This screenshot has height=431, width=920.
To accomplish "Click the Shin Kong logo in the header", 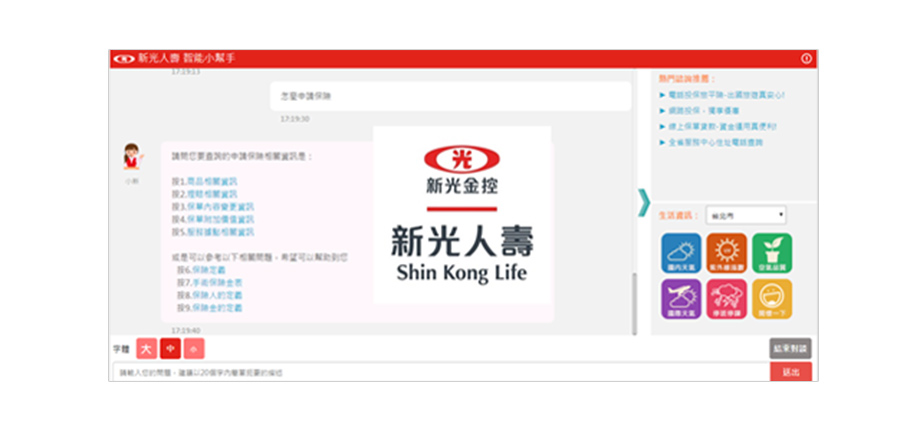I will (124, 59).
